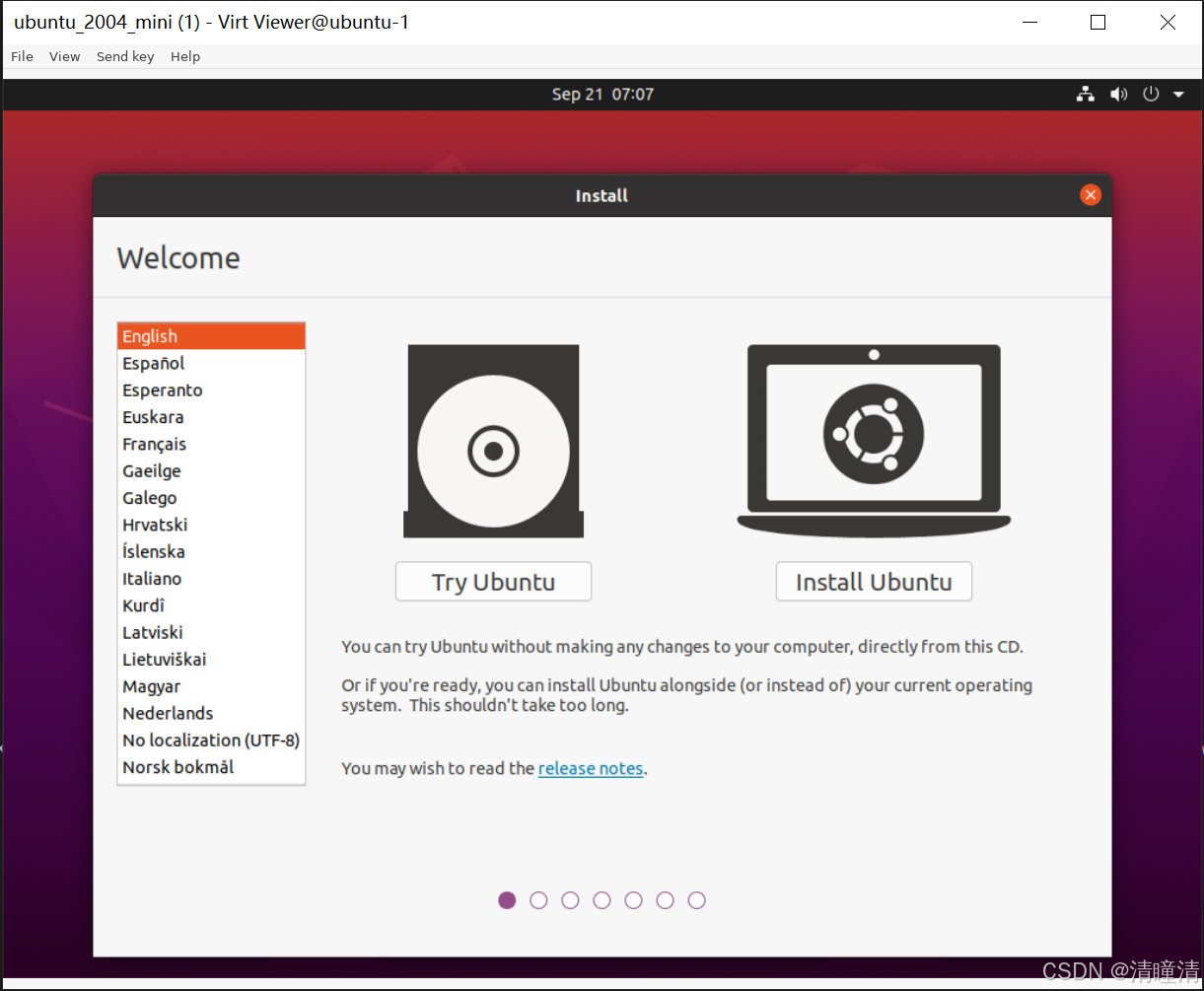This screenshot has width=1204, height=991.
Task: Select Hrvatski in the language list
Action: point(211,525)
